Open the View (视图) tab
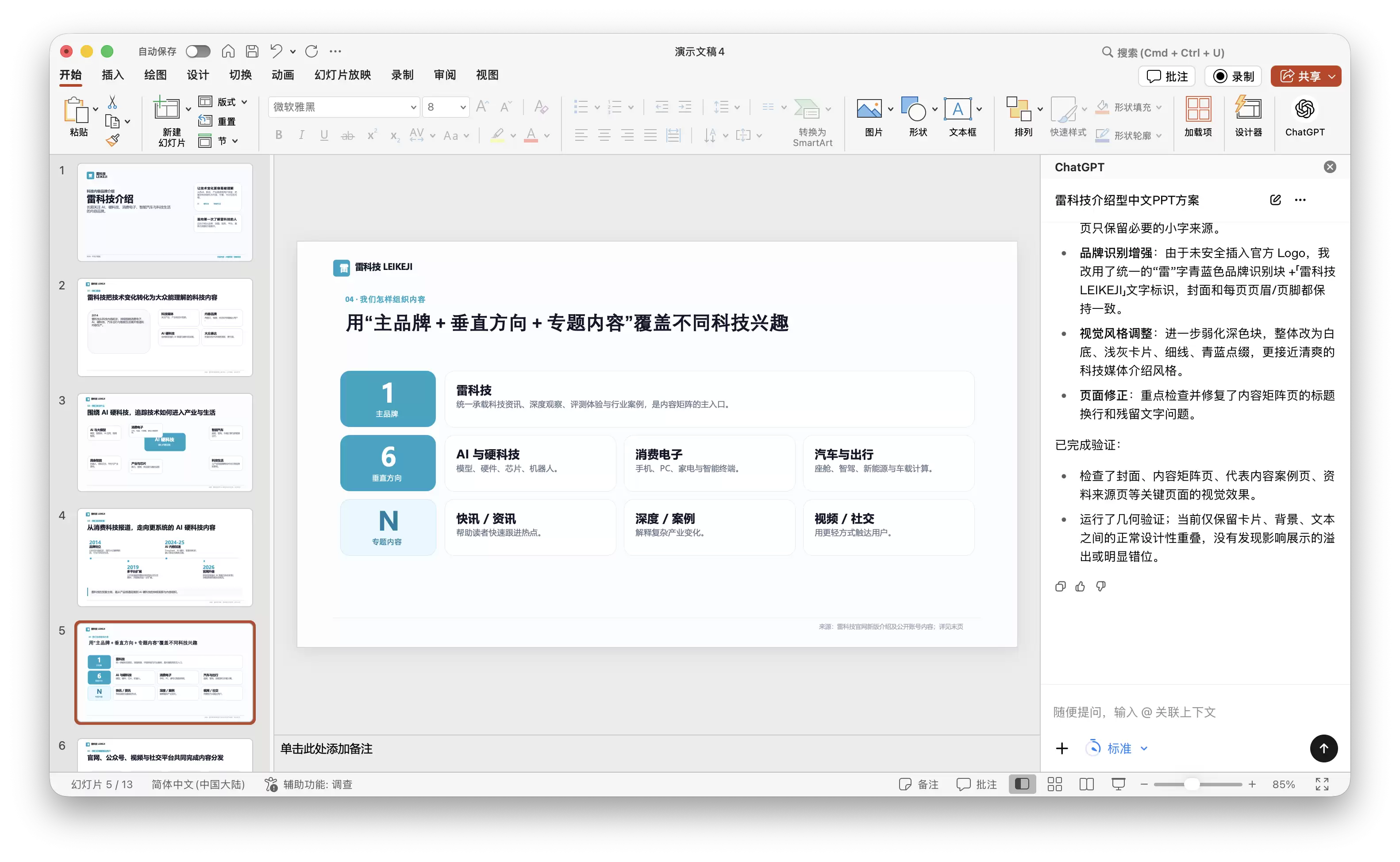This screenshot has height=862, width=1400. tap(487, 75)
